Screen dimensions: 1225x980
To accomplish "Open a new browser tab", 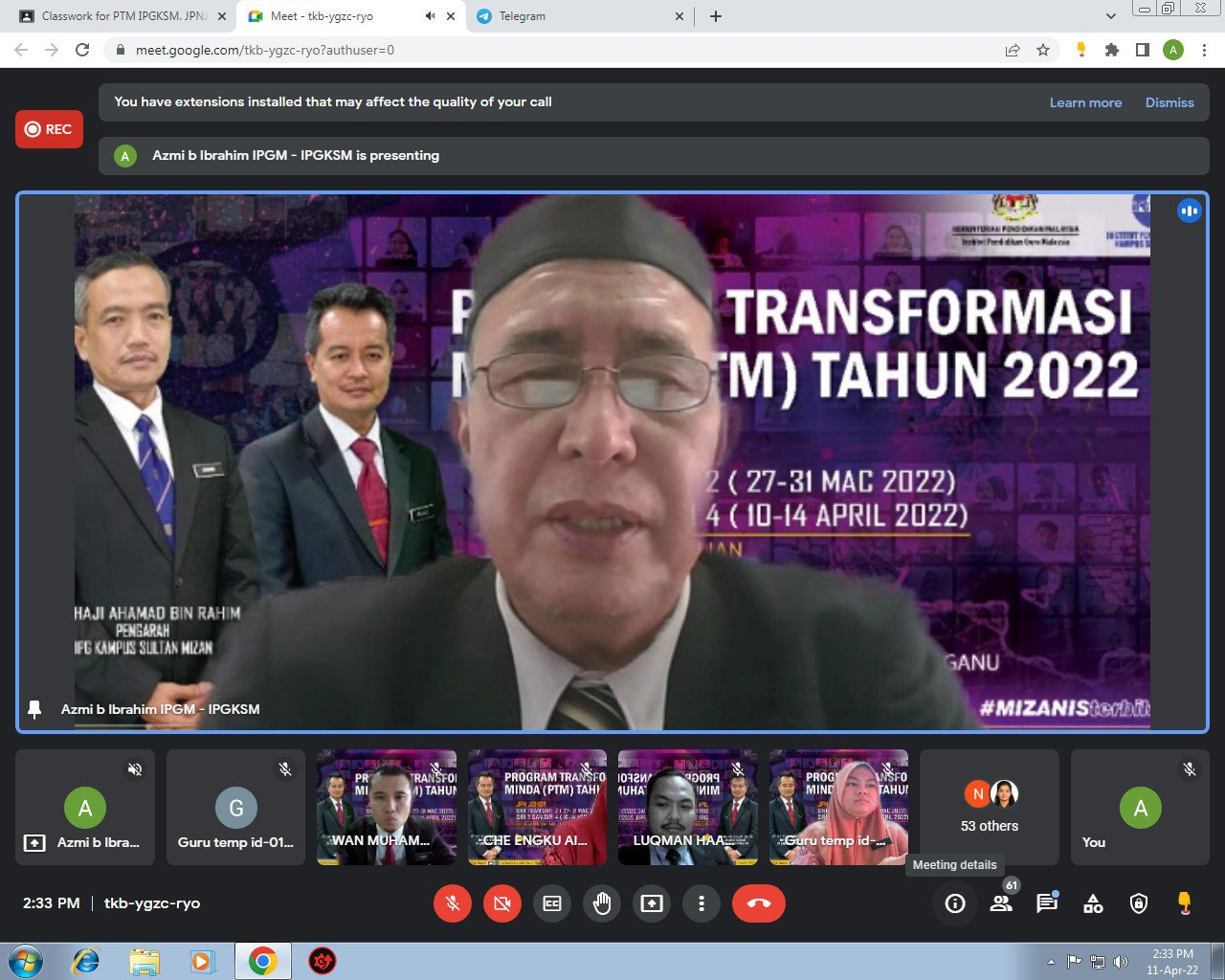I will (716, 16).
